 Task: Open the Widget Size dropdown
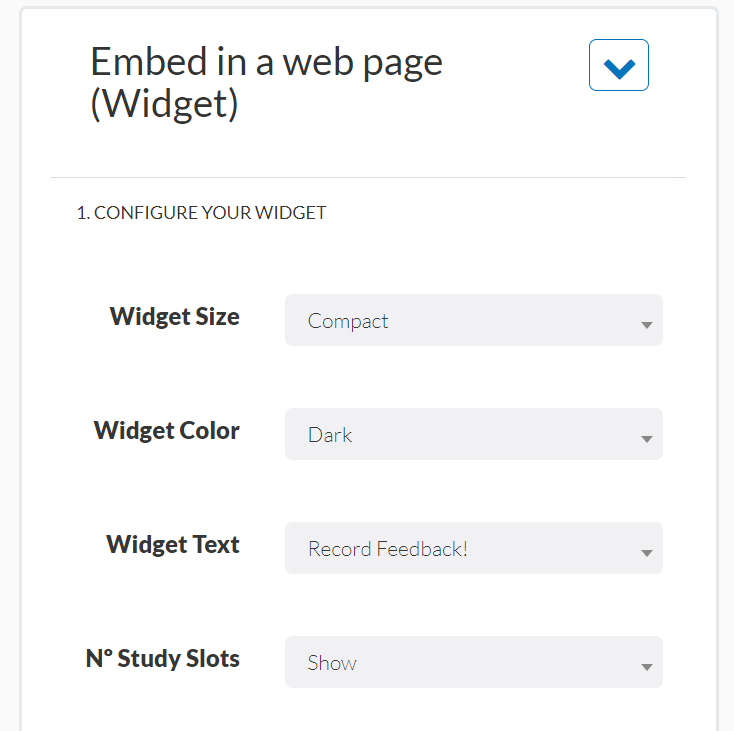[x=473, y=320]
